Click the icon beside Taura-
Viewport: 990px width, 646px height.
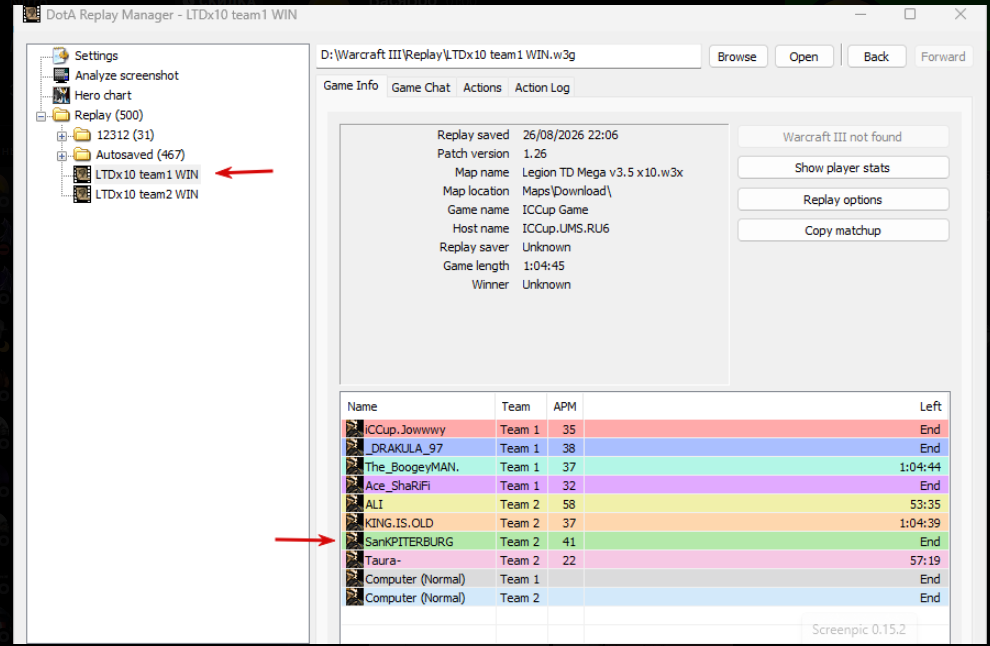[355, 559]
